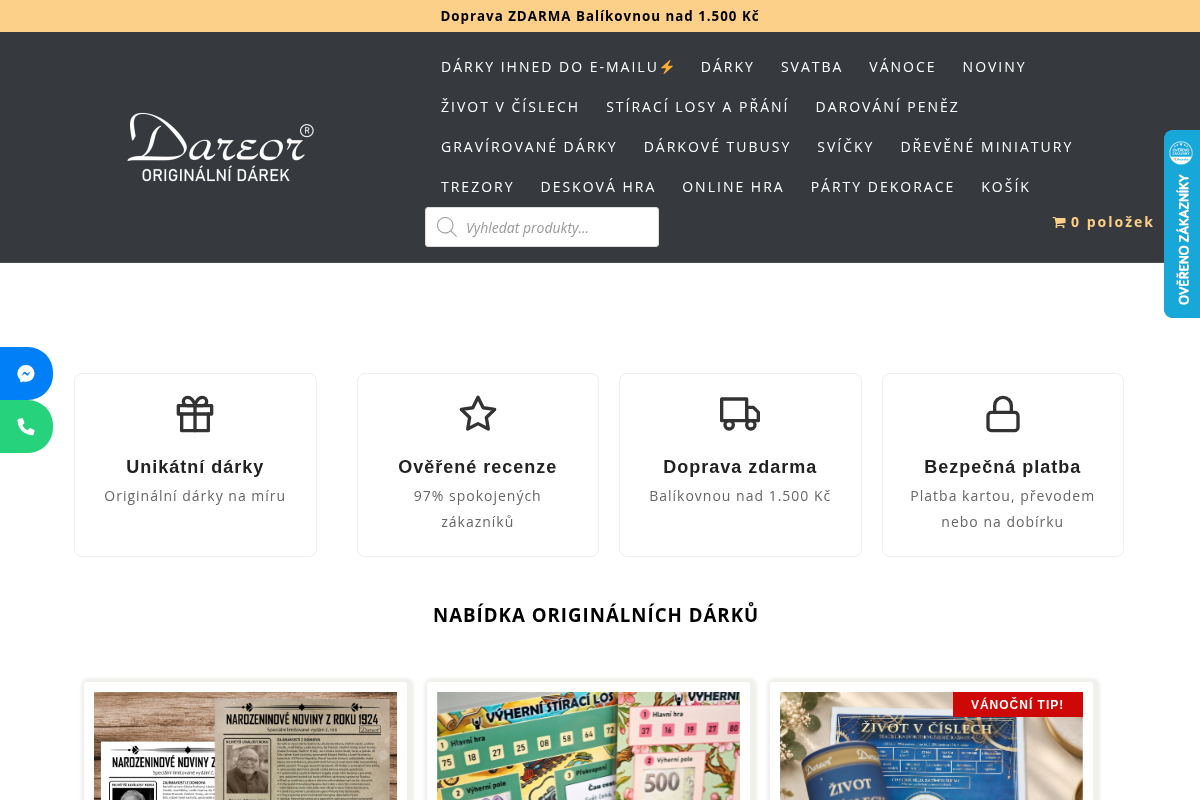
Task: Click the Ověřené recenze heading
Action: [478, 467]
